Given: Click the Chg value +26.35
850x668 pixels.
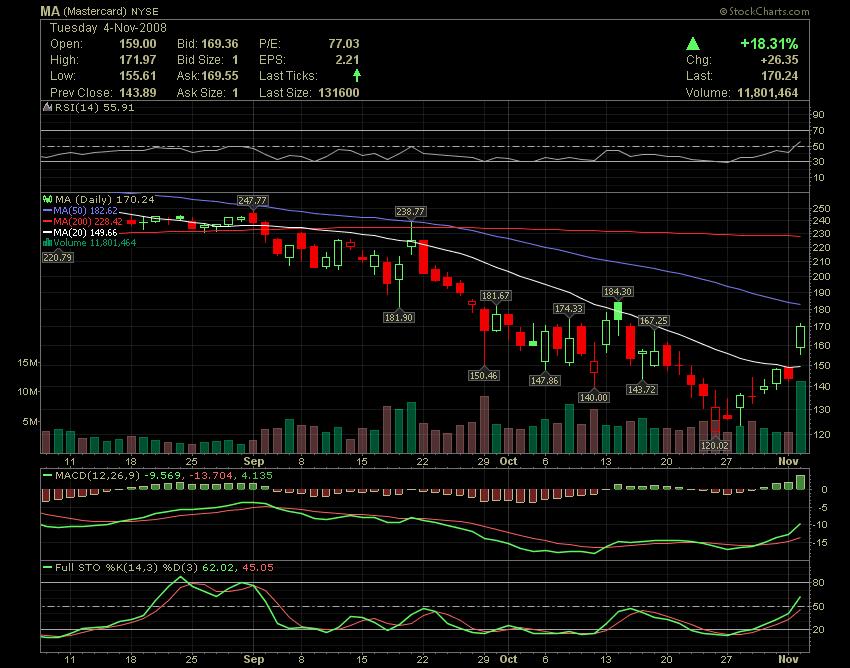Looking at the screenshot, I should click(x=779, y=60).
